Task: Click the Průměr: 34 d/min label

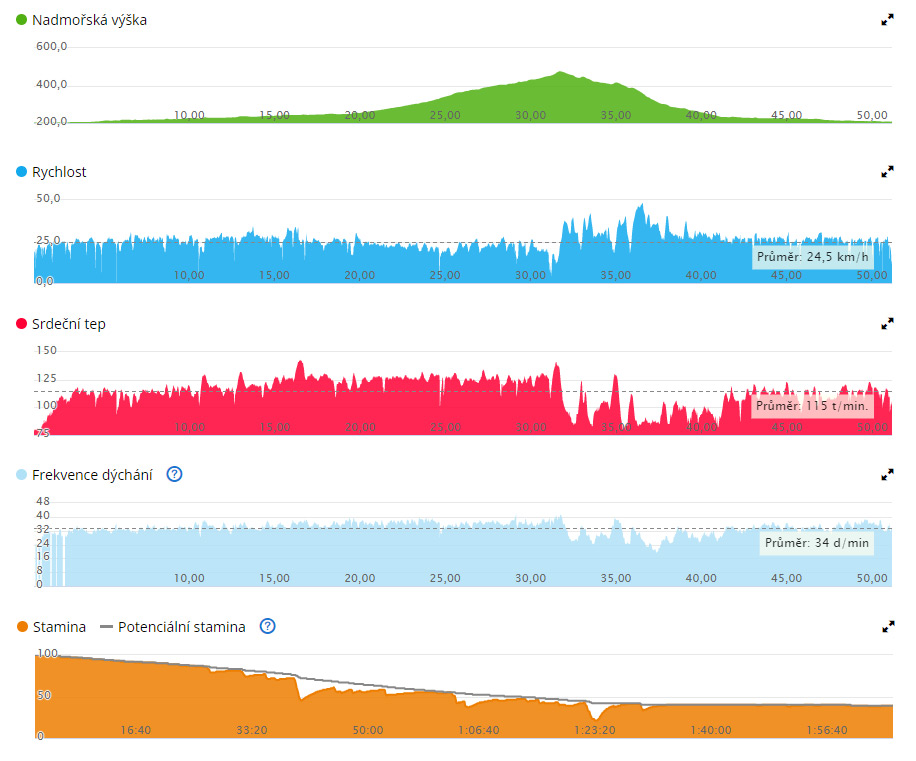Action: [816, 545]
